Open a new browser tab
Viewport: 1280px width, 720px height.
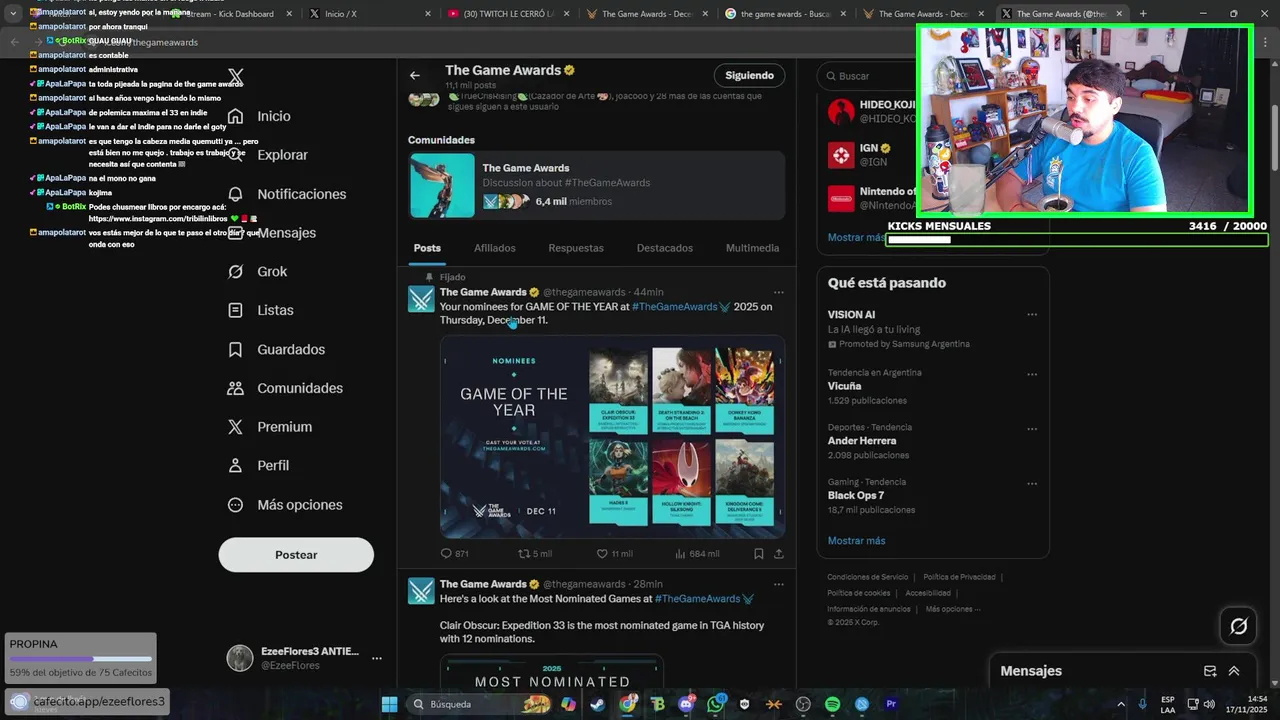click(x=1142, y=14)
